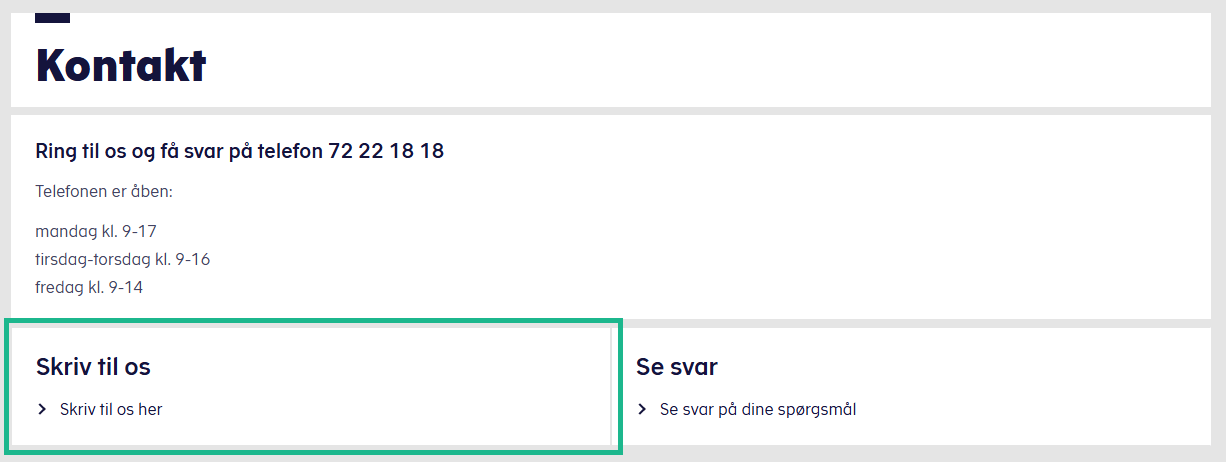Open the "Skriv til os her" link
Image resolution: width=1226 pixels, height=462 pixels.
[111, 409]
